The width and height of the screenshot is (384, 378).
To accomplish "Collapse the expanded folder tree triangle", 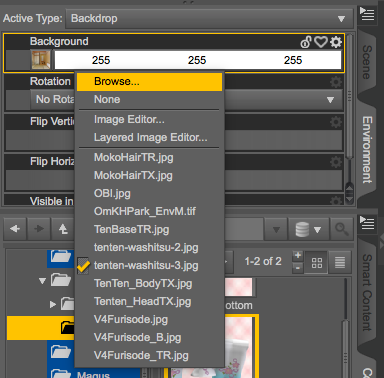I will click(42, 281).
